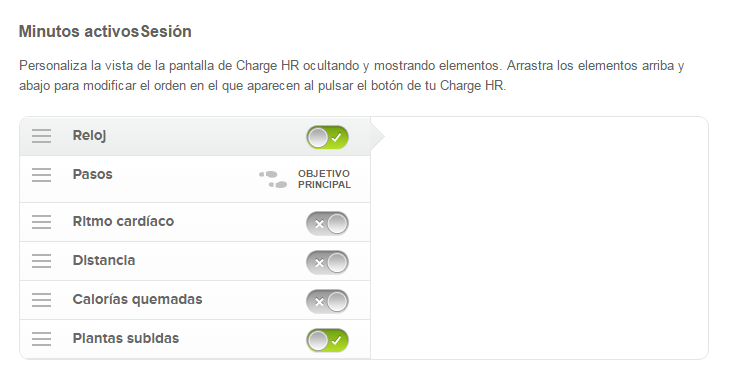This screenshot has width=743, height=387.
Task: Click the Objetivo Principal label
Action: click(x=324, y=179)
